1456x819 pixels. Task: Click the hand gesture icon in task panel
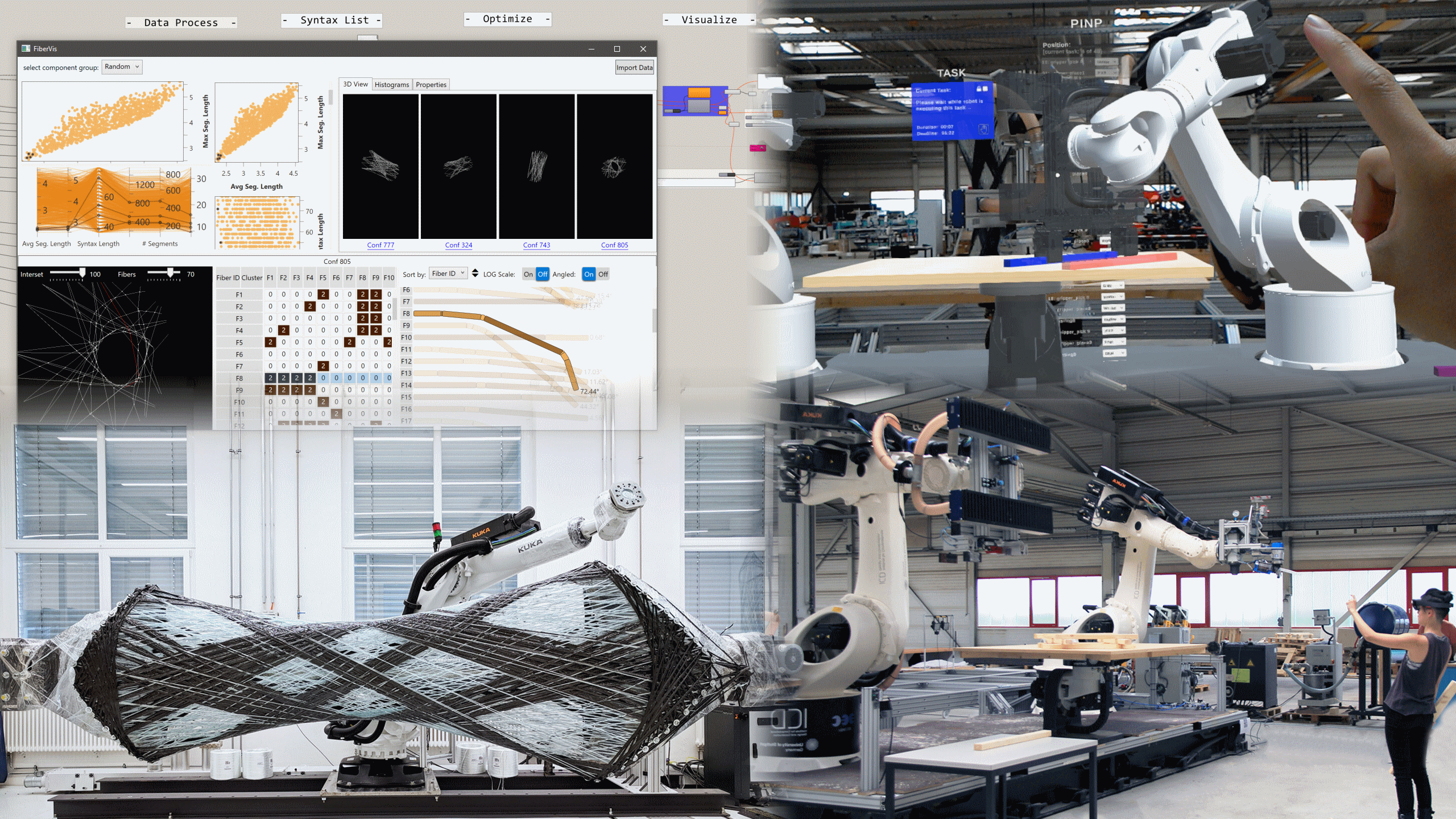[x=983, y=129]
